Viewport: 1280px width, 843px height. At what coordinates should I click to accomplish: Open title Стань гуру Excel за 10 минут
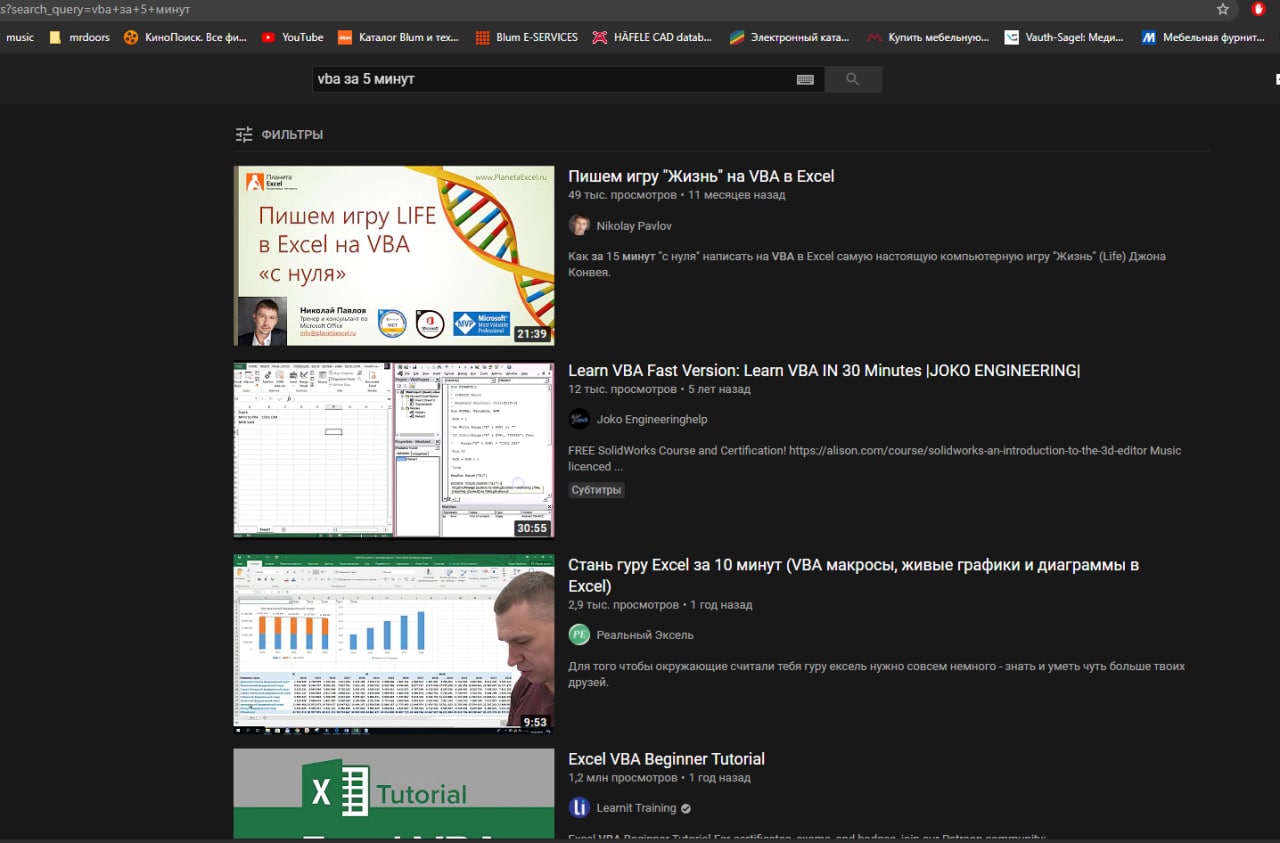click(x=853, y=575)
